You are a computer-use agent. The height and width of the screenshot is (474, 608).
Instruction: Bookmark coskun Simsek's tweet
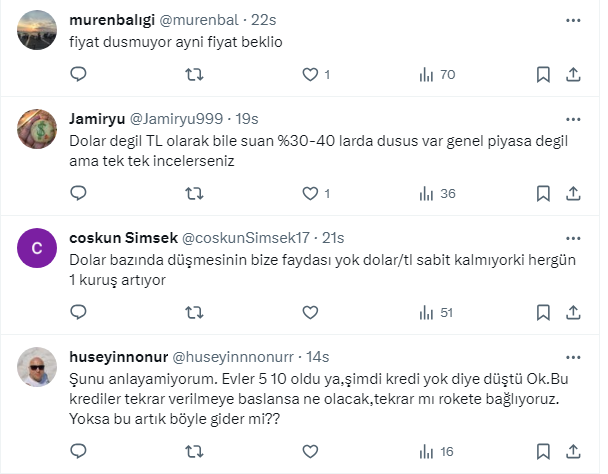(543, 312)
